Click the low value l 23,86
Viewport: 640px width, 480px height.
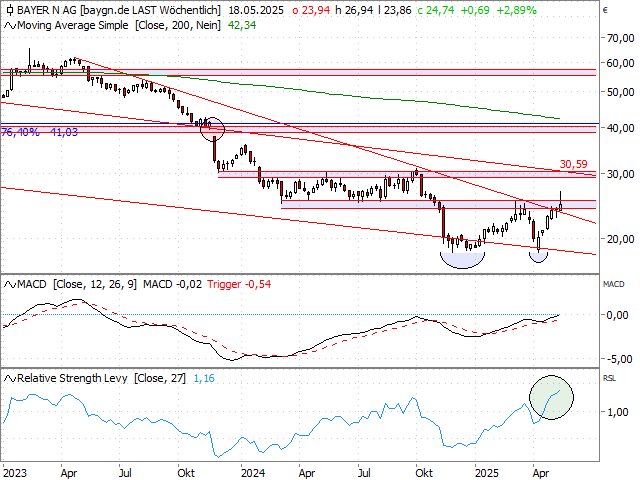[395, 10]
